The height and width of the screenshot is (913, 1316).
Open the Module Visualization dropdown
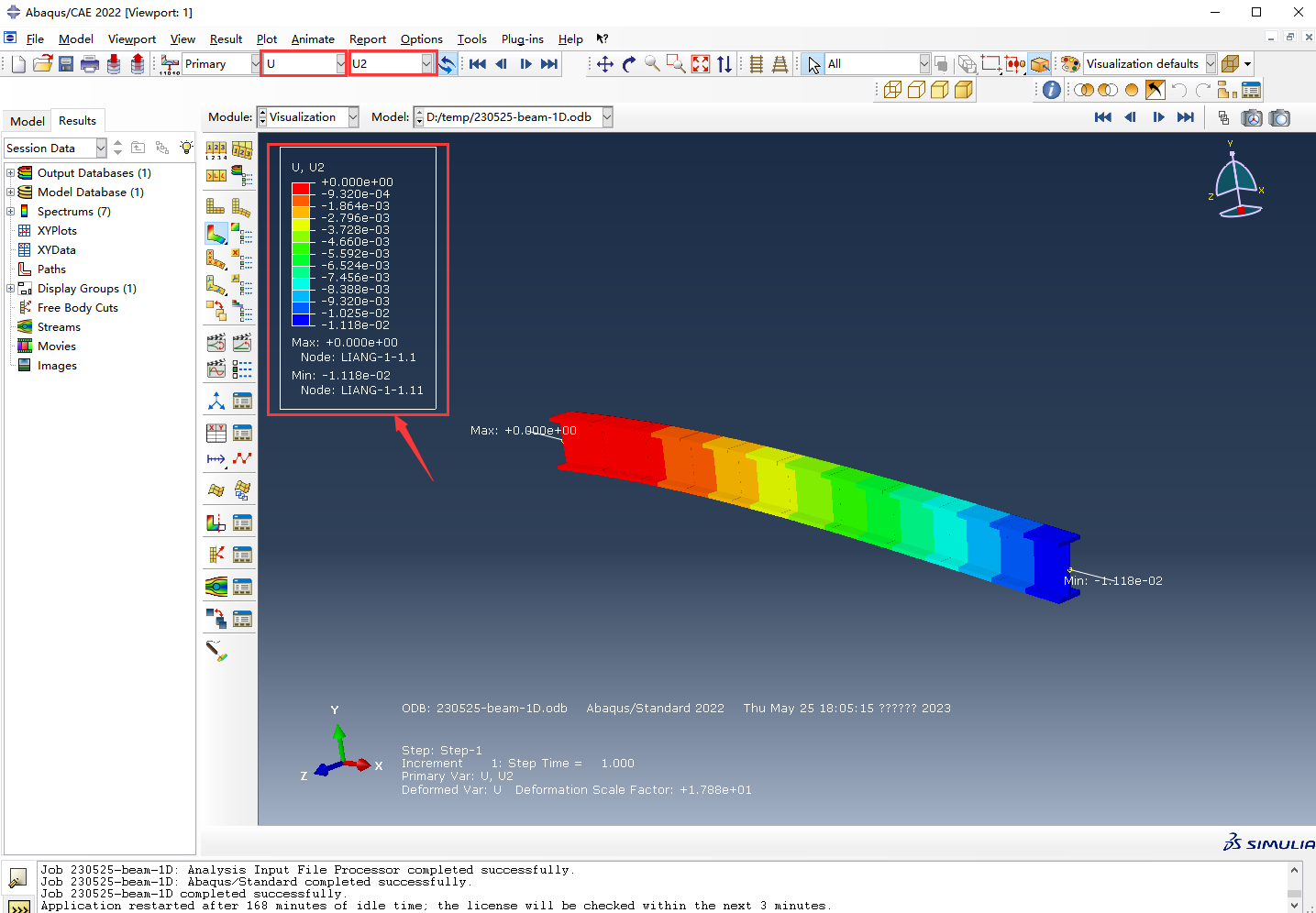coord(353,117)
